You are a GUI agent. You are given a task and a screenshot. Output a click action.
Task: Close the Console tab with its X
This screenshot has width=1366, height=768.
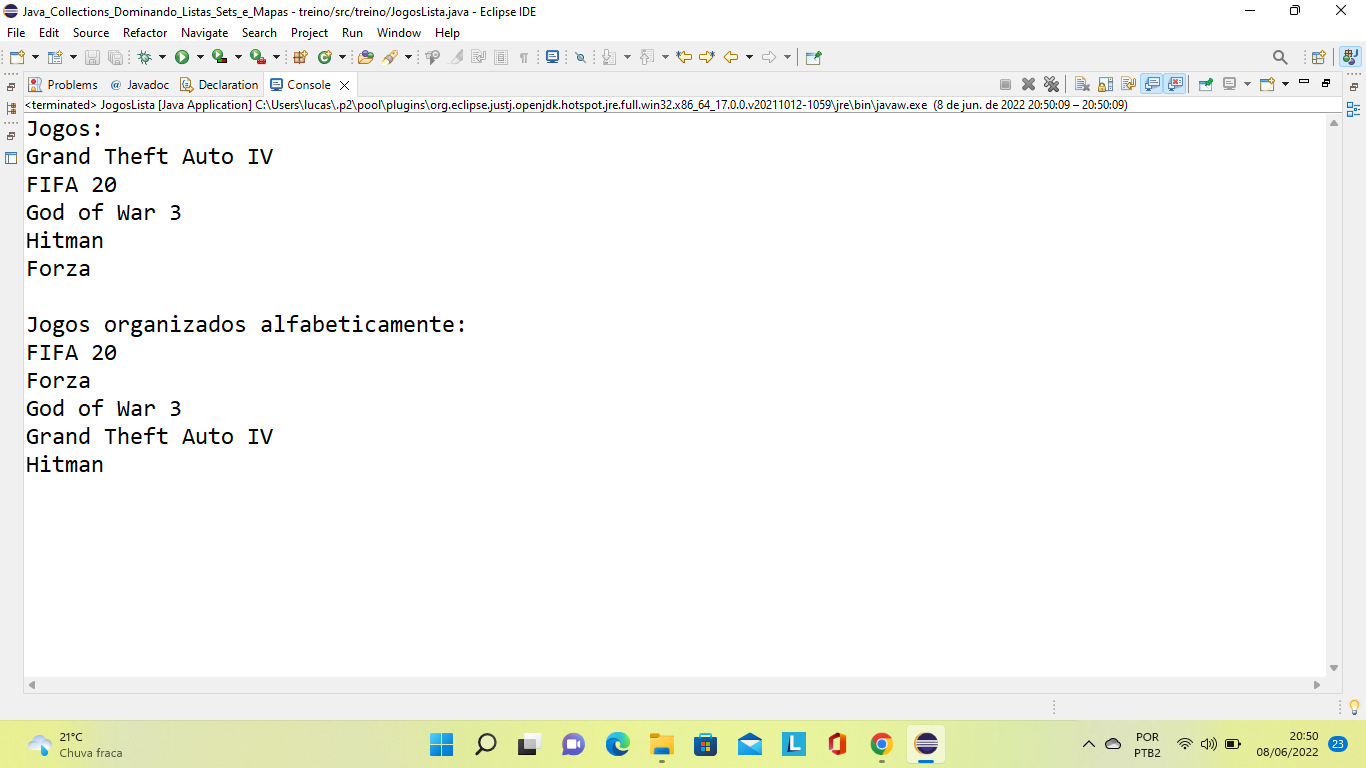point(344,85)
